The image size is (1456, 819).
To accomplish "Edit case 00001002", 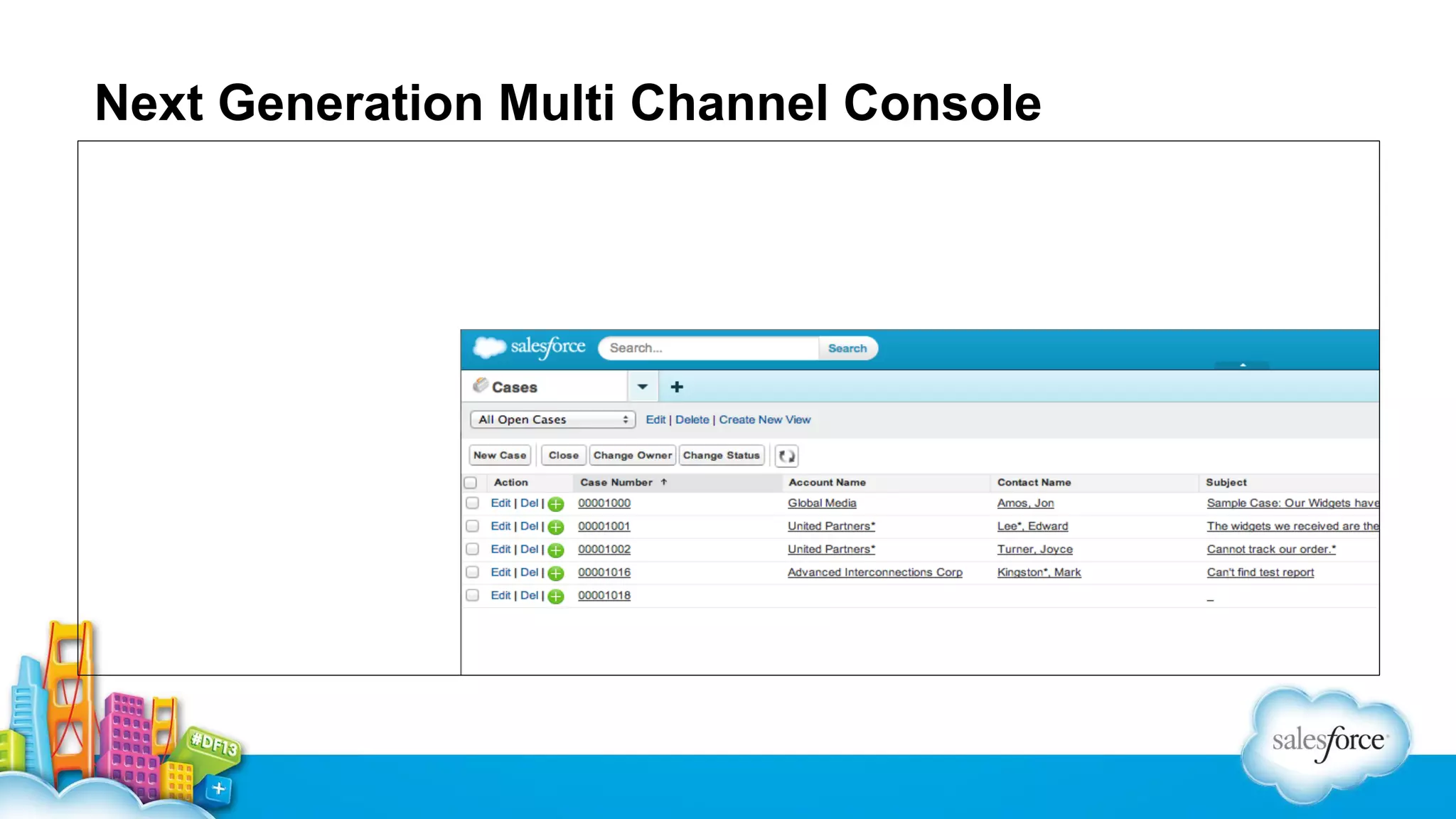I will tap(500, 549).
